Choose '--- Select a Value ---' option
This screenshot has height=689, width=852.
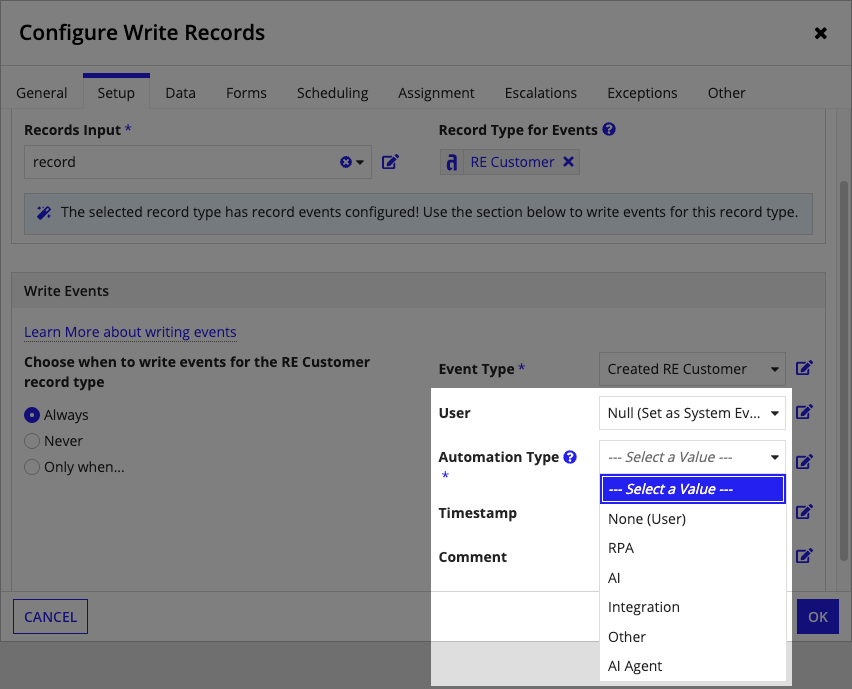click(x=693, y=489)
